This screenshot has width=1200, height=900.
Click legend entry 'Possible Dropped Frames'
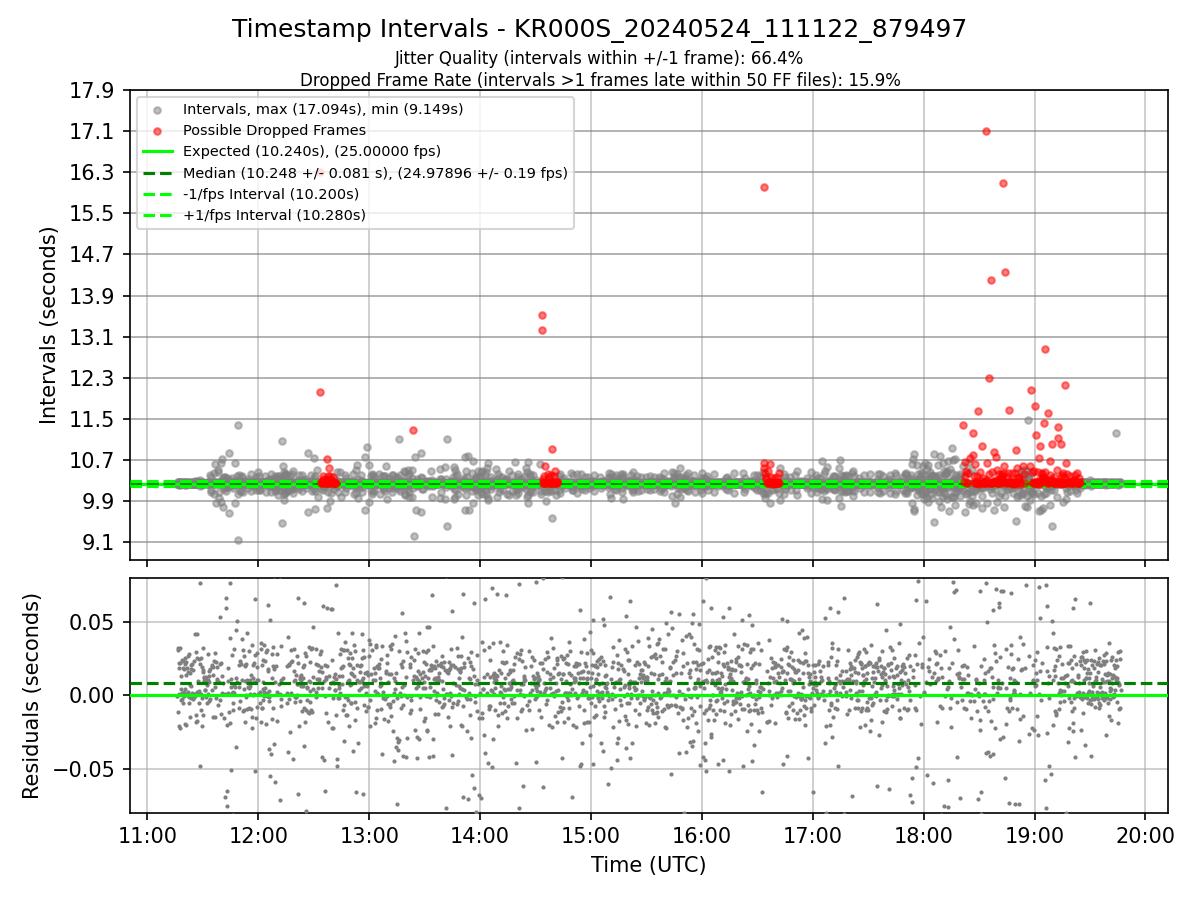click(x=274, y=130)
